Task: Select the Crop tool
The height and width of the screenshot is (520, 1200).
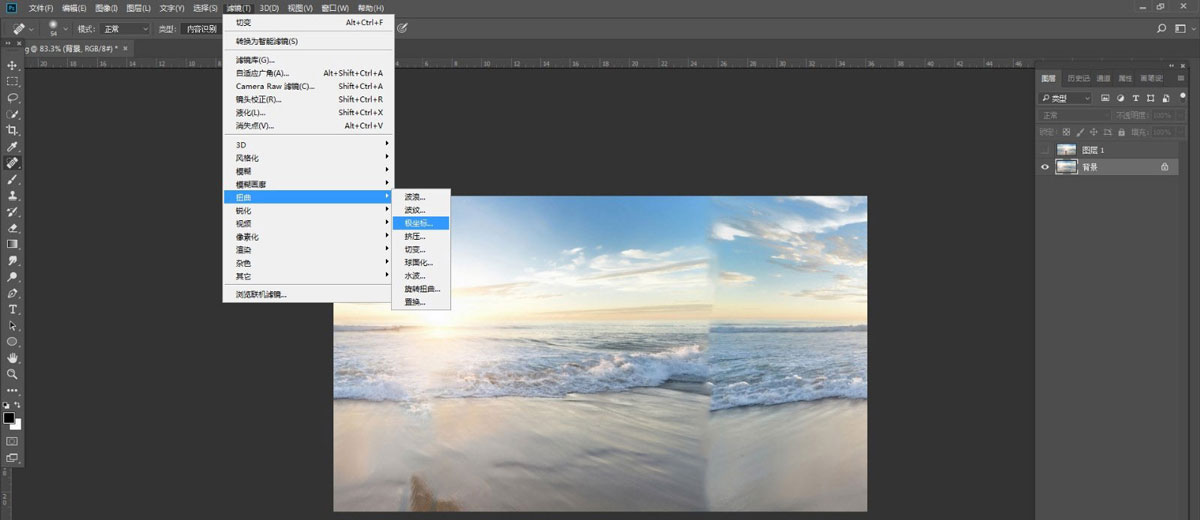Action: coord(12,130)
